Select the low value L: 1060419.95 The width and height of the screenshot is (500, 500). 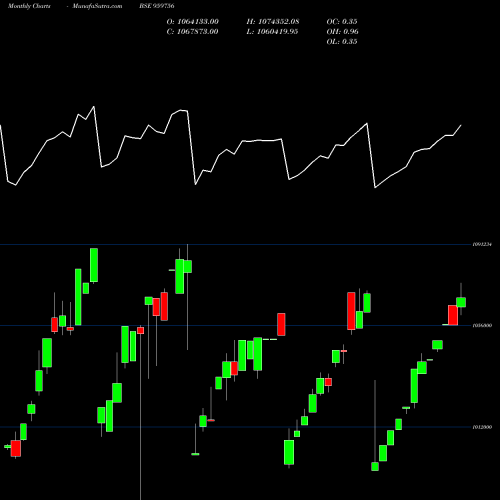[272, 32]
